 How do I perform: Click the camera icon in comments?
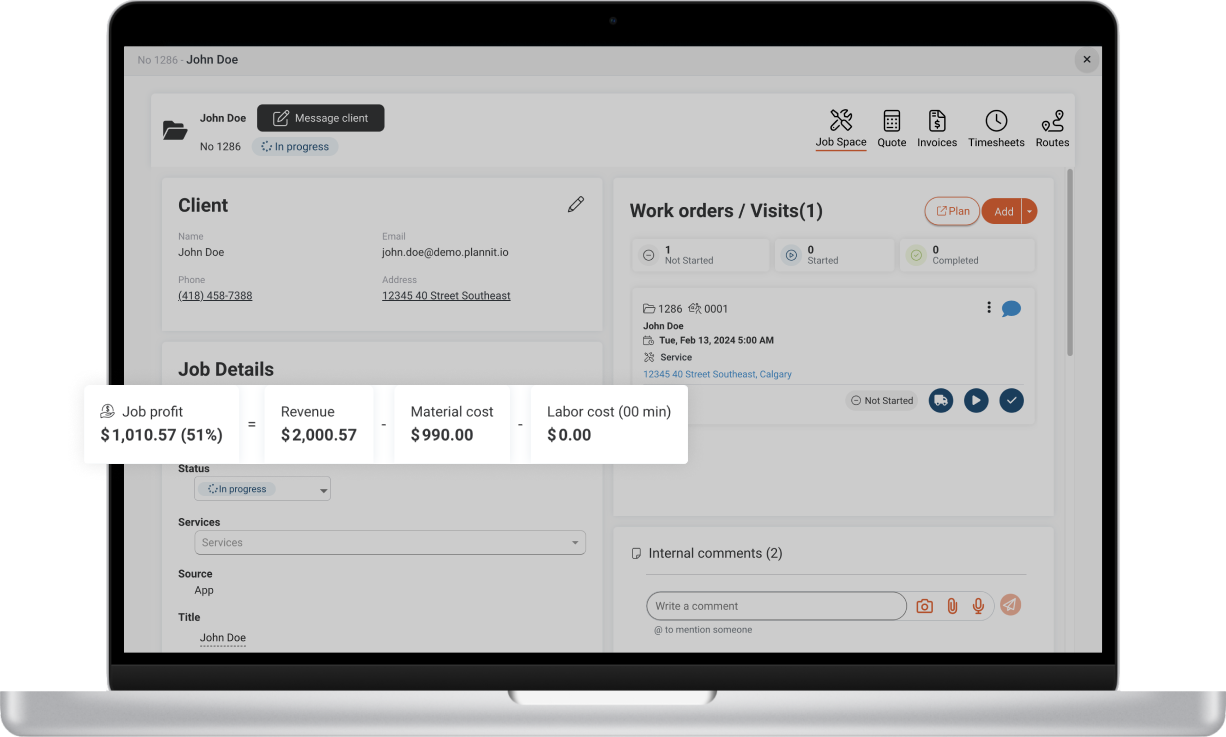(x=925, y=606)
